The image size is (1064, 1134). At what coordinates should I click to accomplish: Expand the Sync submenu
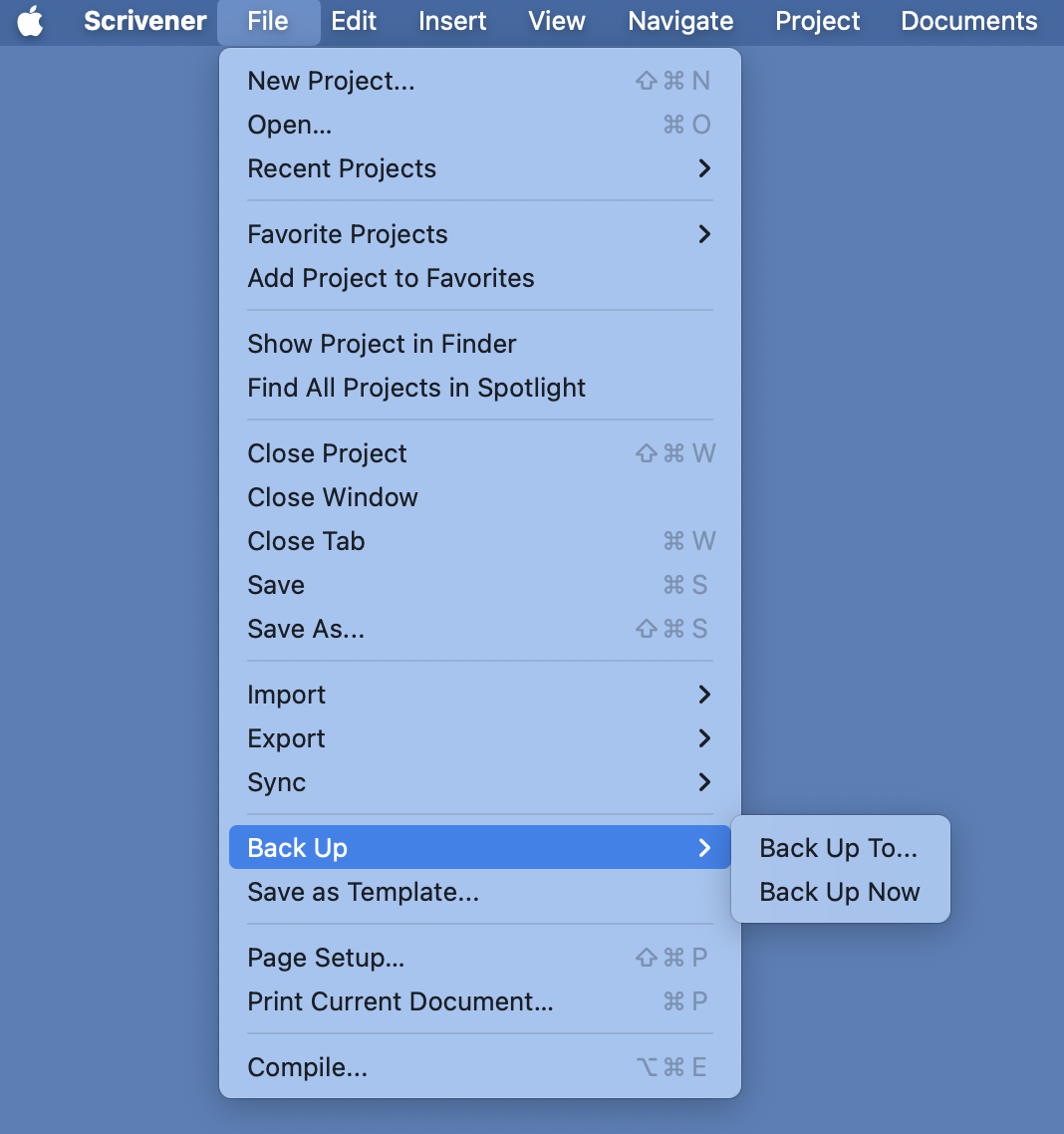pos(480,782)
